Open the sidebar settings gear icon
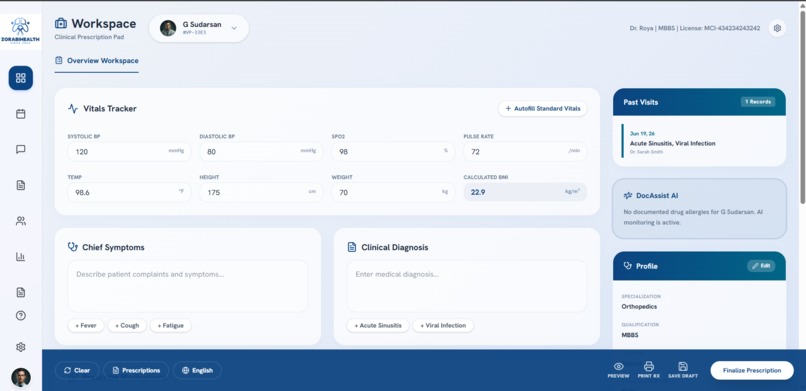The height and width of the screenshot is (391, 806). point(21,347)
